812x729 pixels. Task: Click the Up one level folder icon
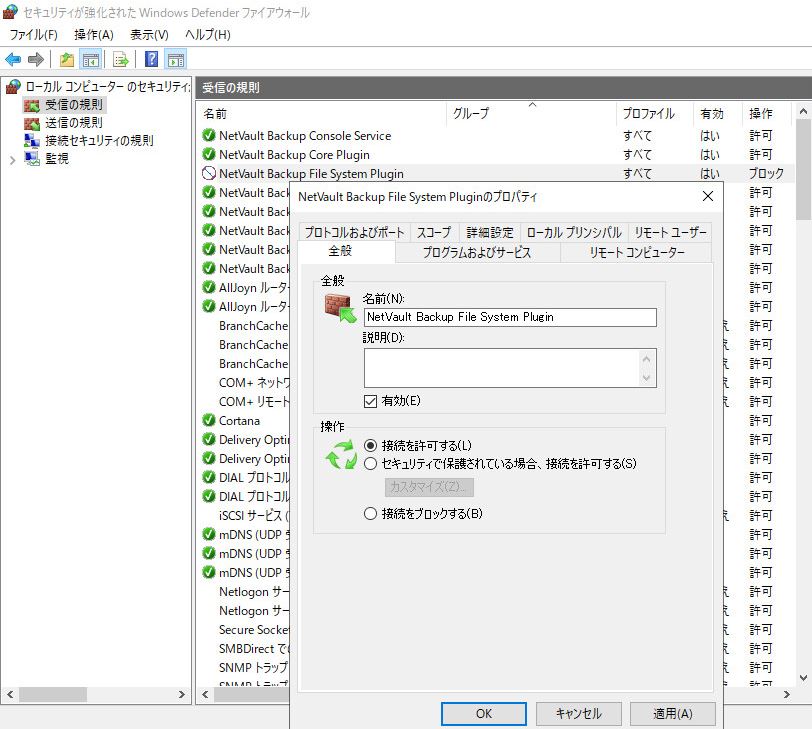(x=67, y=60)
